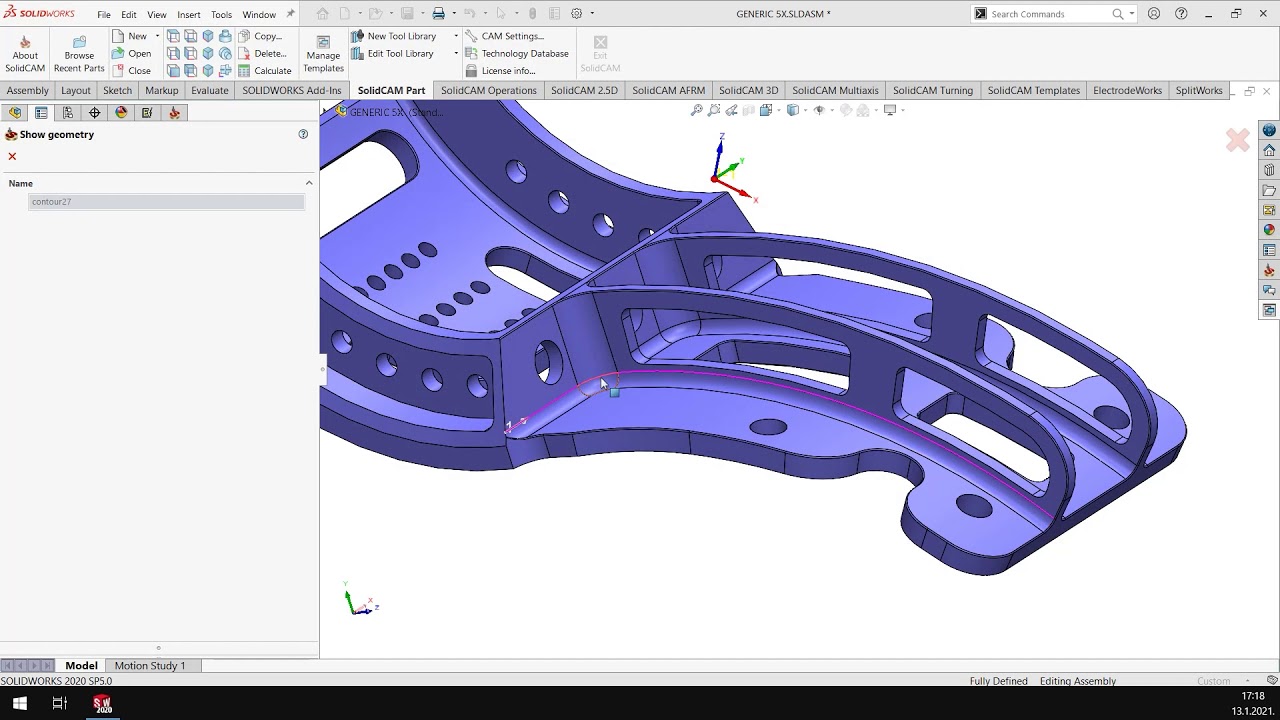Click Zoom to Fit icon in viewport toolbar
Screen dimensions: 1280x720
click(697, 110)
